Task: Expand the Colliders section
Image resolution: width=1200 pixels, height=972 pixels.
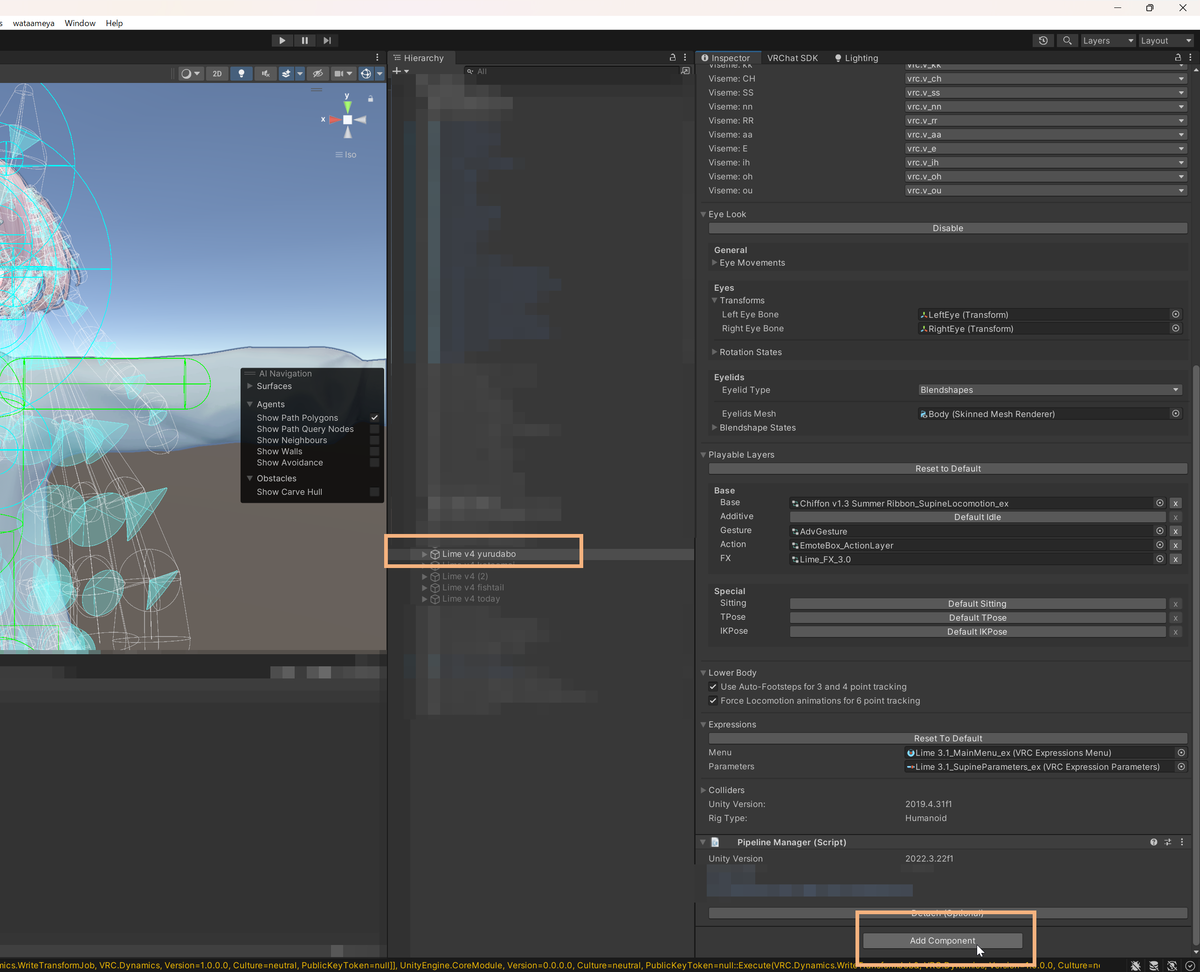Action: 704,790
